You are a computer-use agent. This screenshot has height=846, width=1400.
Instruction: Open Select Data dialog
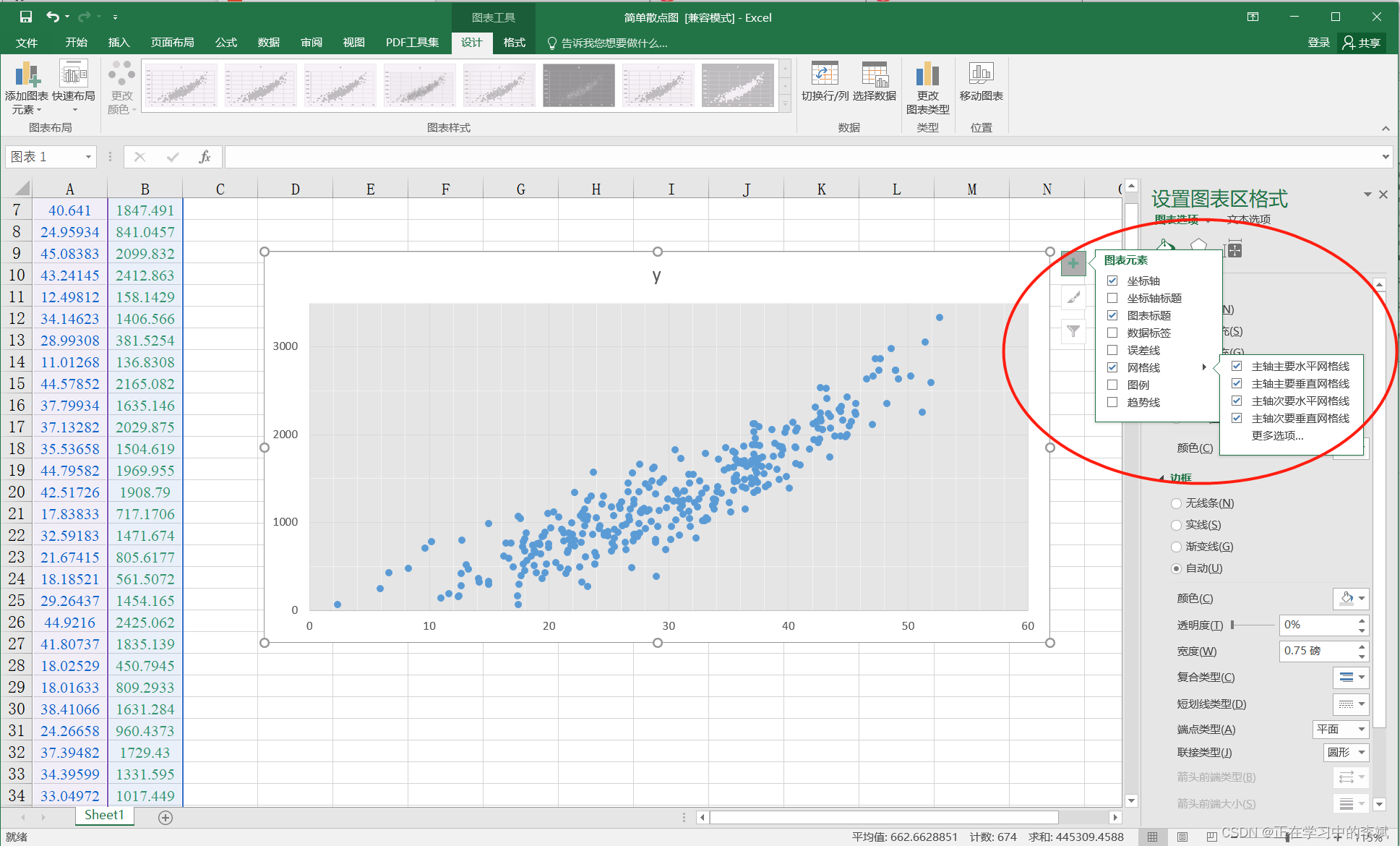tap(874, 82)
